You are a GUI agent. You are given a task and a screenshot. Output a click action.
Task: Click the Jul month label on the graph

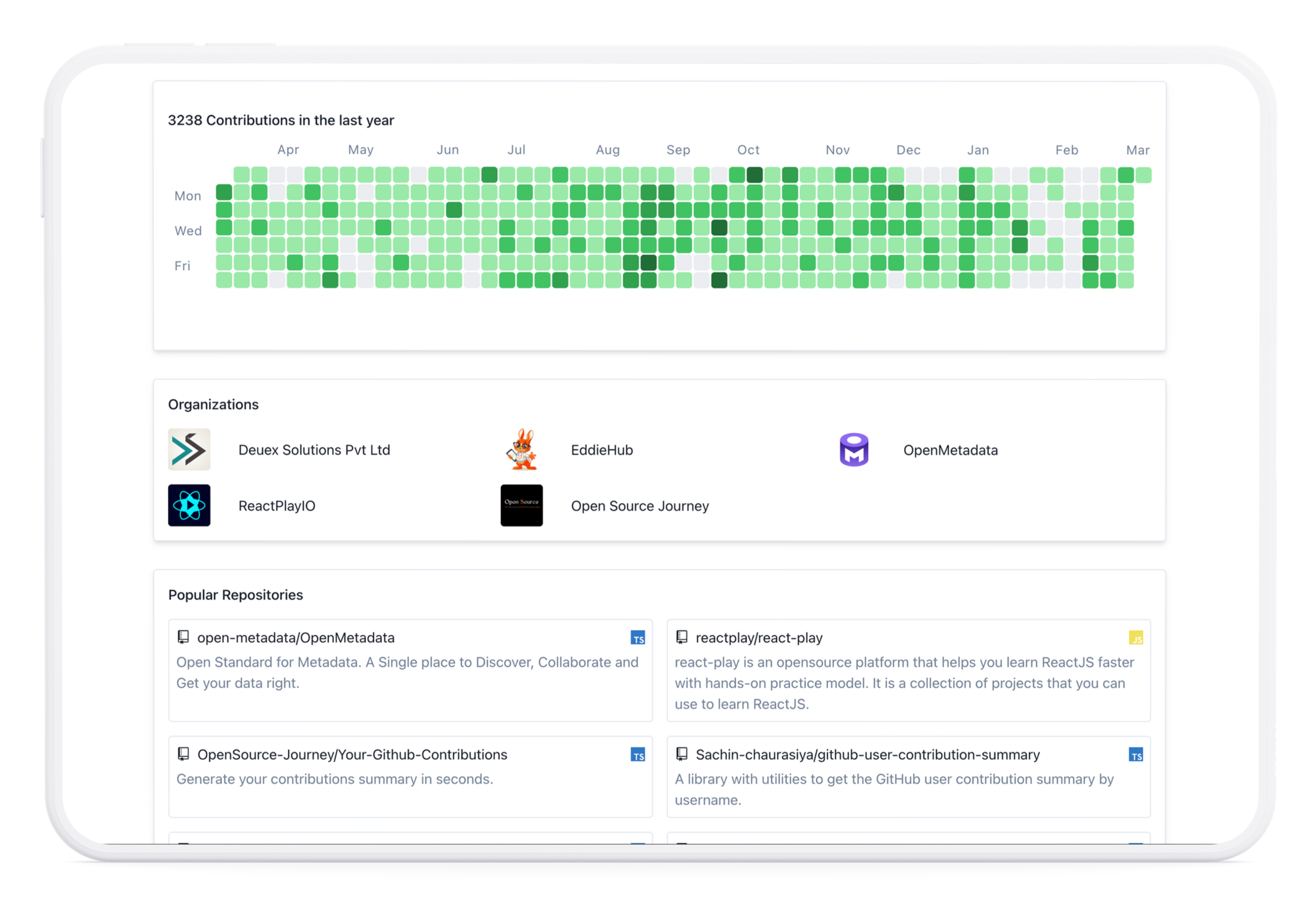click(x=516, y=149)
